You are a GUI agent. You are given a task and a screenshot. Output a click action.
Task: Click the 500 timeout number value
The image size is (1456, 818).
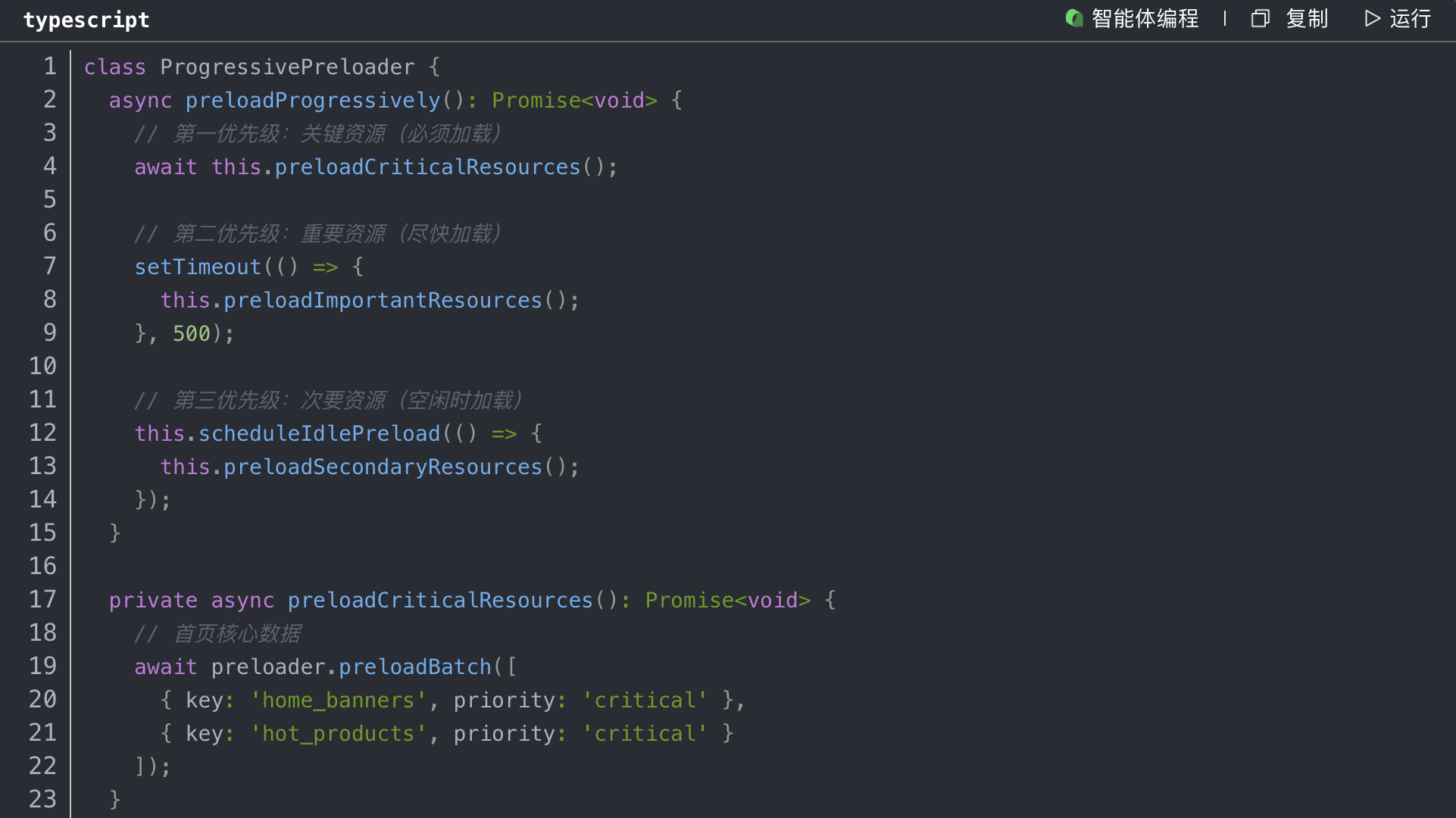[x=192, y=333]
